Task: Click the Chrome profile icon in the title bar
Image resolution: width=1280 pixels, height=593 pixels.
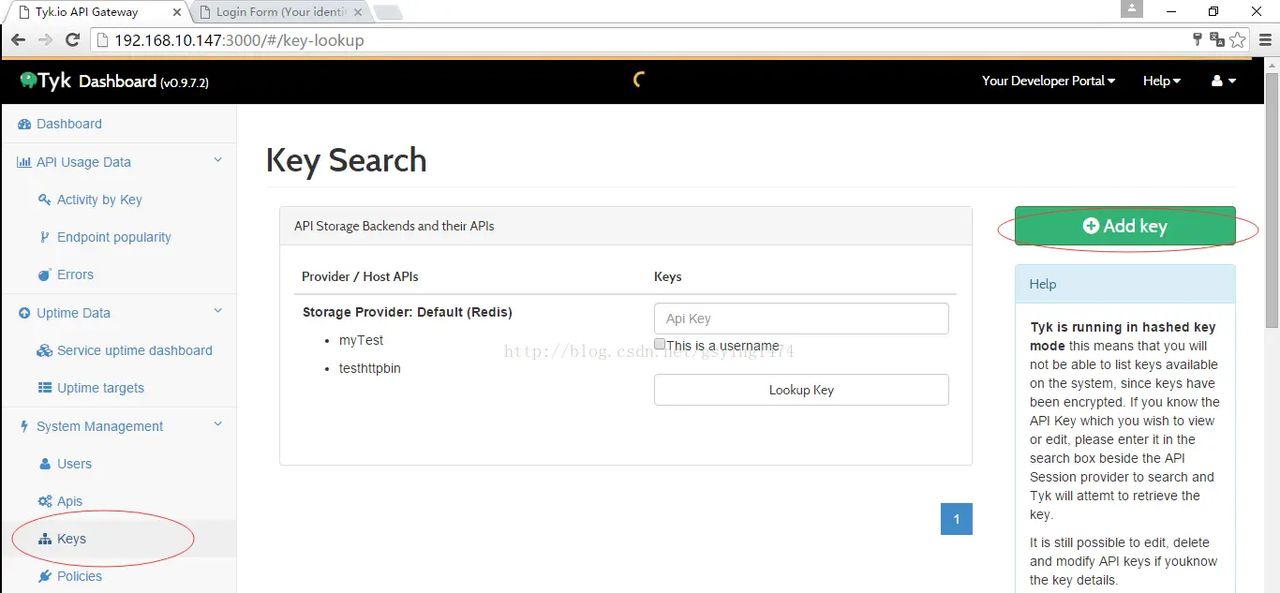Action: (x=1131, y=9)
